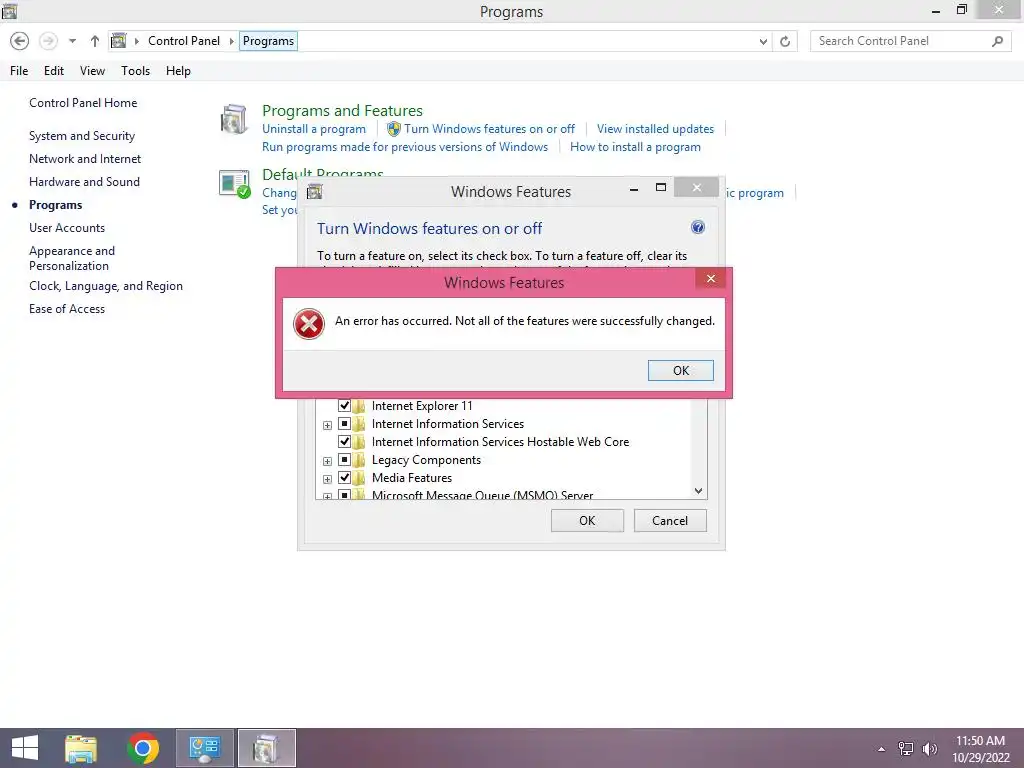
Task: Click the red error icon
Action: (x=309, y=324)
